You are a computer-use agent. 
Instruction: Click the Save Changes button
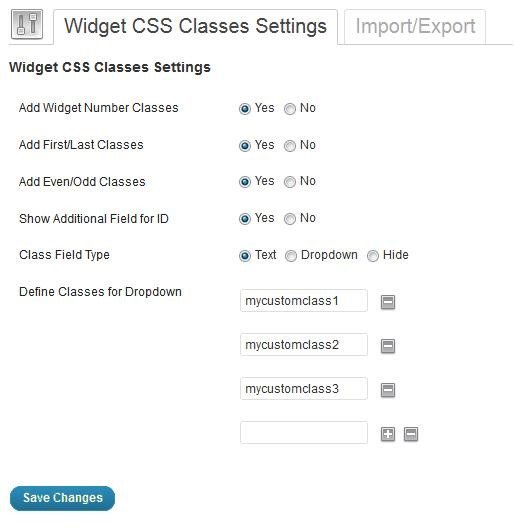pyautogui.click(x=63, y=498)
